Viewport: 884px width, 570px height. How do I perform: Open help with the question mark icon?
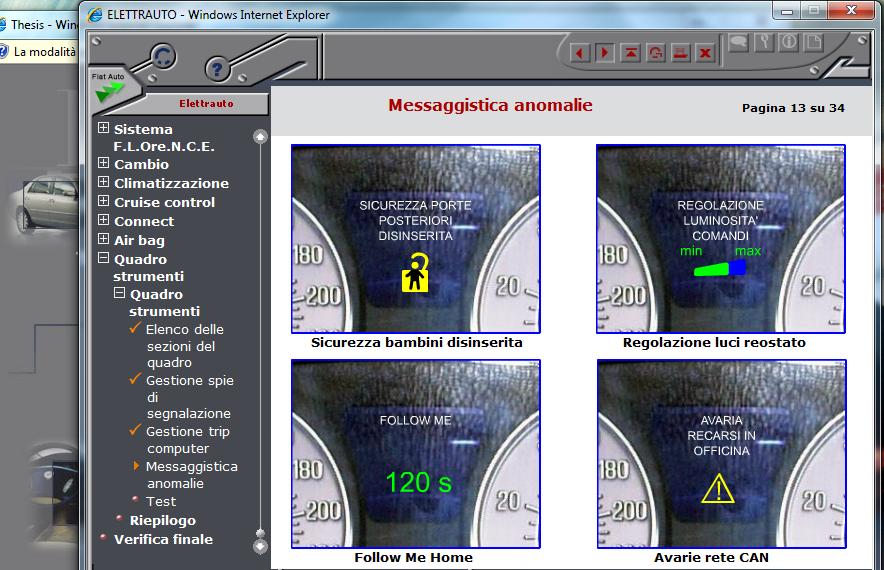click(217, 69)
